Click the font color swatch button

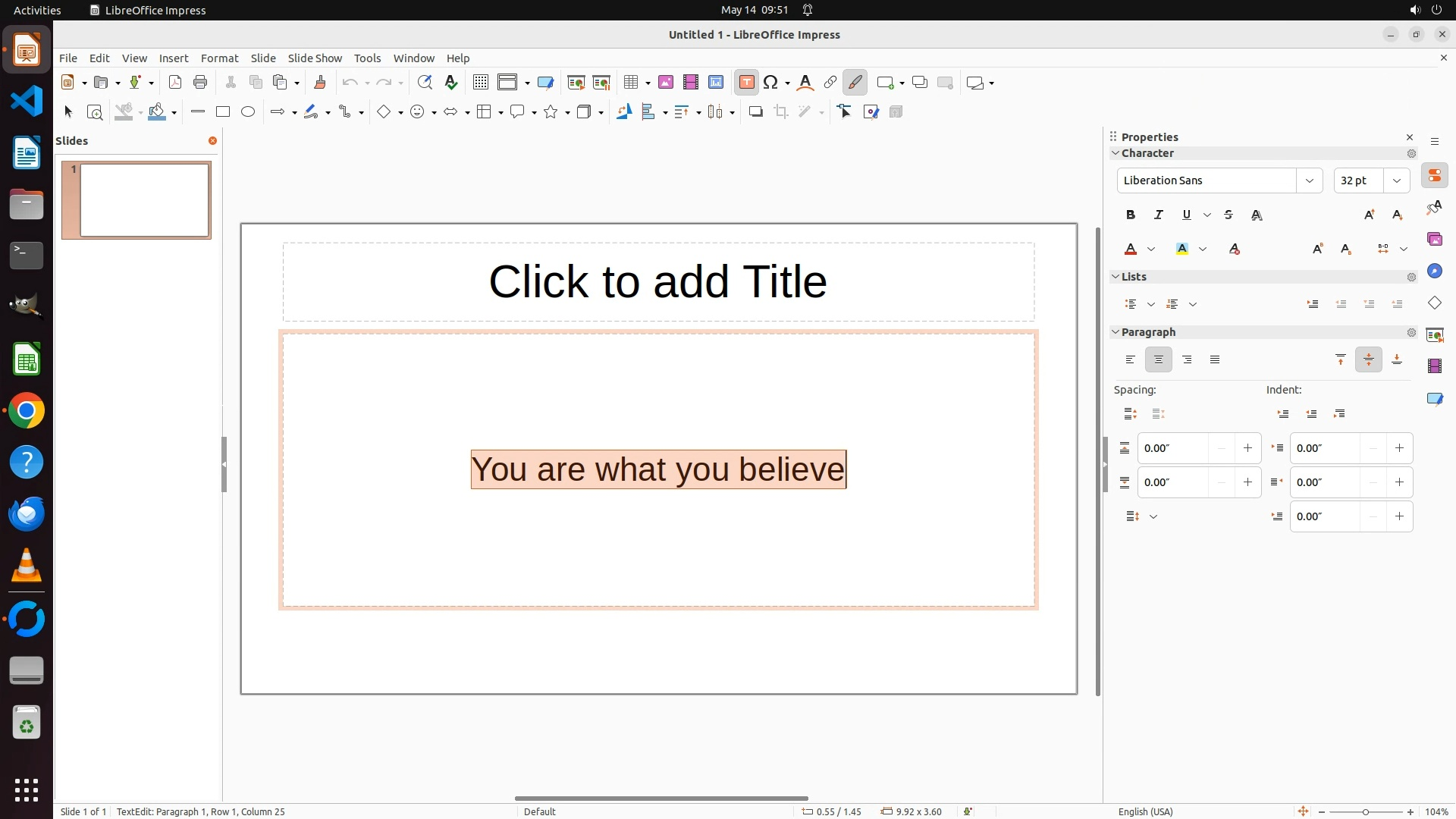pyautogui.click(x=1131, y=249)
